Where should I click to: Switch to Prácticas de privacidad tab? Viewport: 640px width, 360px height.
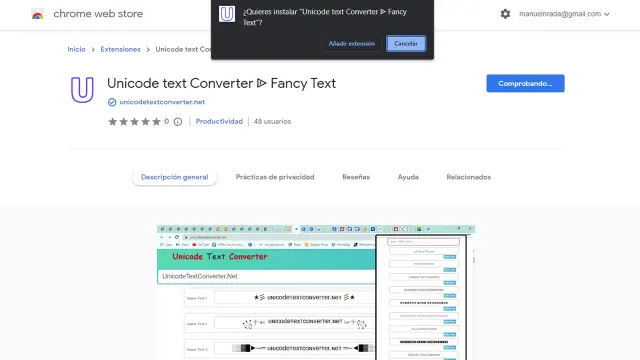[x=275, y=177]
